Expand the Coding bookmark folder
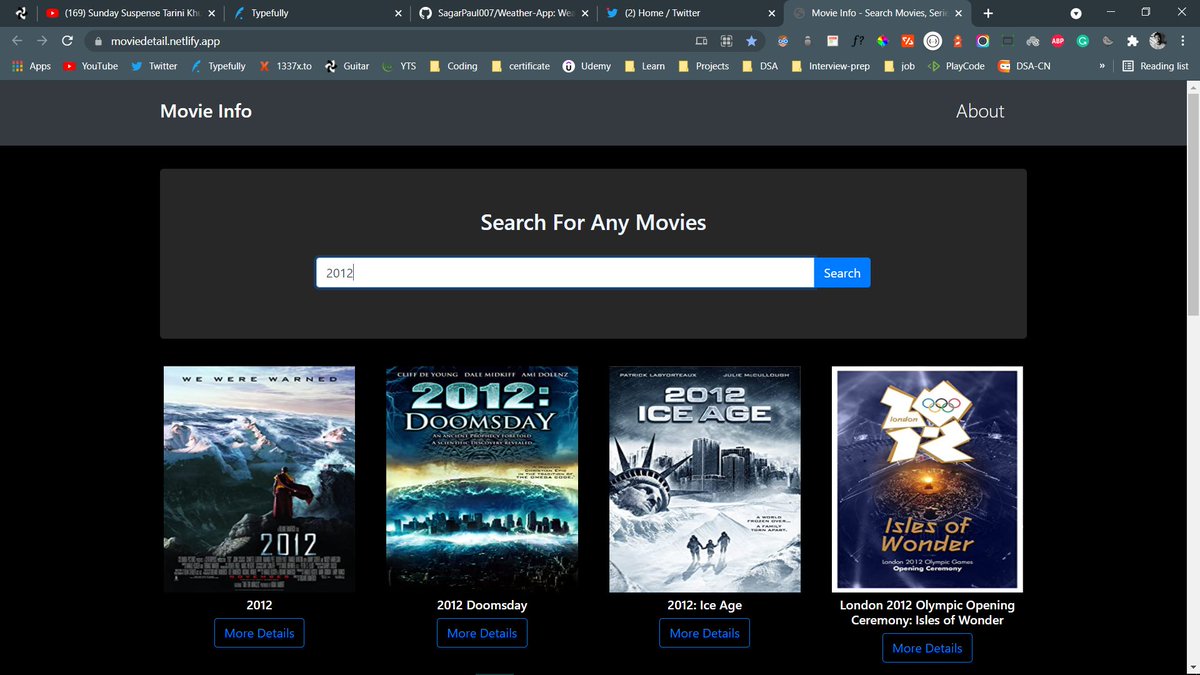1200x675 pixels. click(453, 66)
